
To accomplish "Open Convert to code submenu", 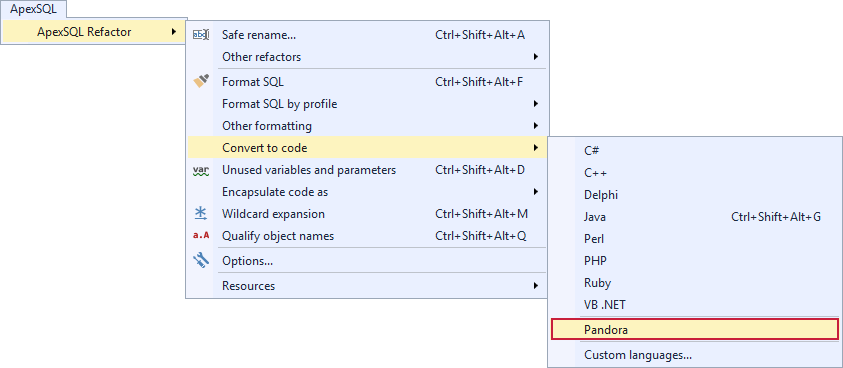I will click(367, 147).
